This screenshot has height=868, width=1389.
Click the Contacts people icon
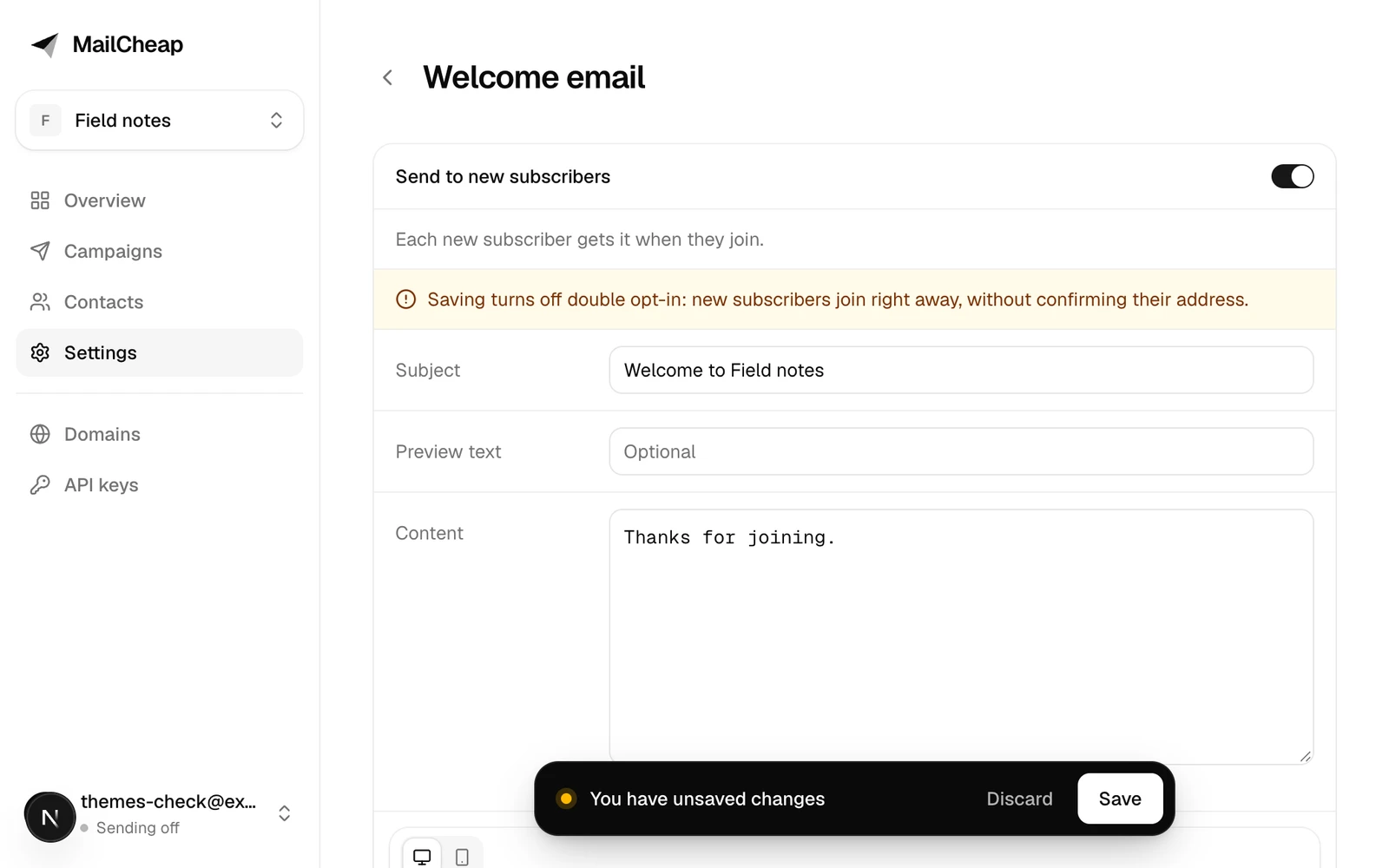(40, 302)
